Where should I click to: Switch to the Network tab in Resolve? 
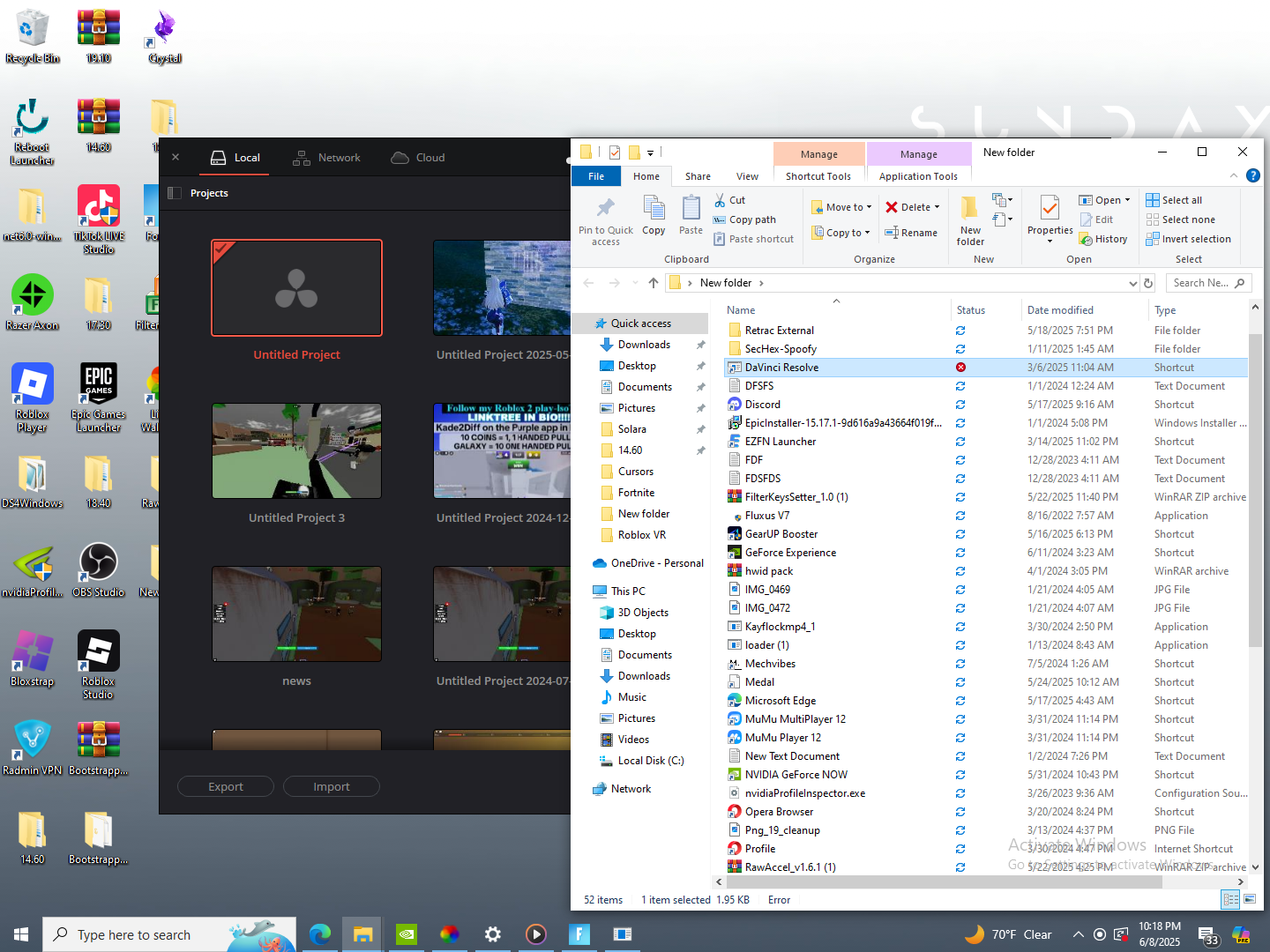(x=327, y=158)
